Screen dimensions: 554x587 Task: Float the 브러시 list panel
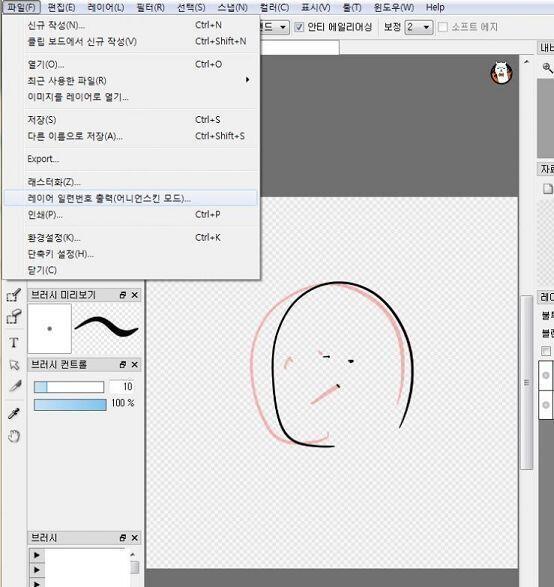tap(123, 538)
